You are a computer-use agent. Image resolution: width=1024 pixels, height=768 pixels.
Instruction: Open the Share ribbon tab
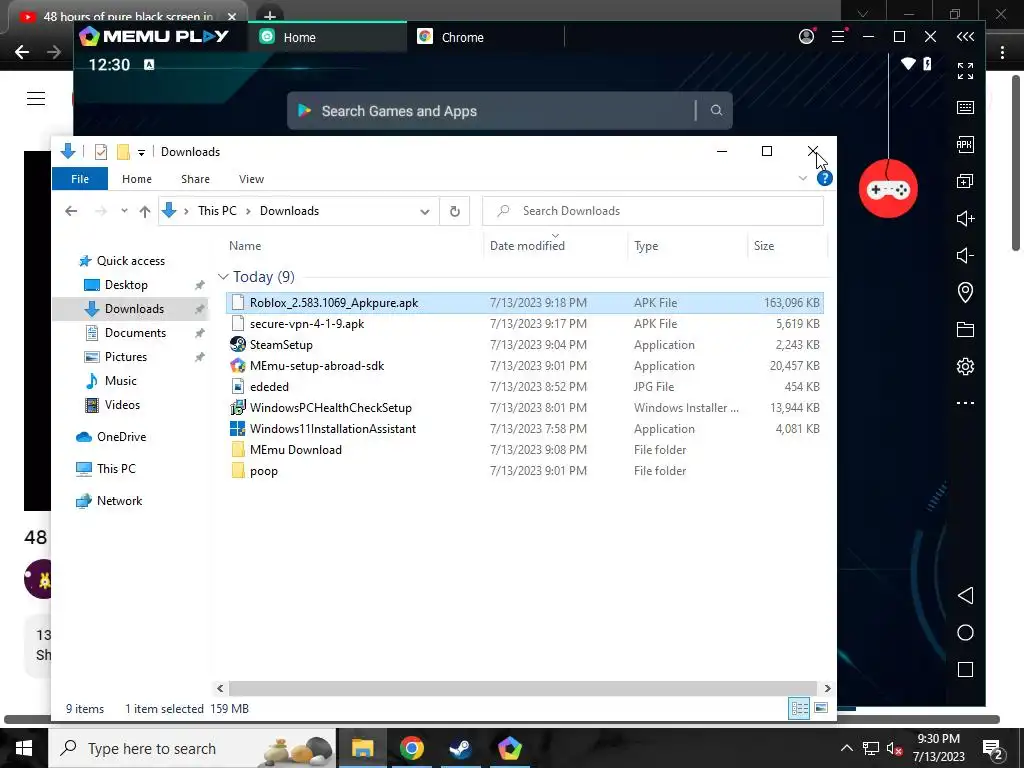(x=195, y=179)
